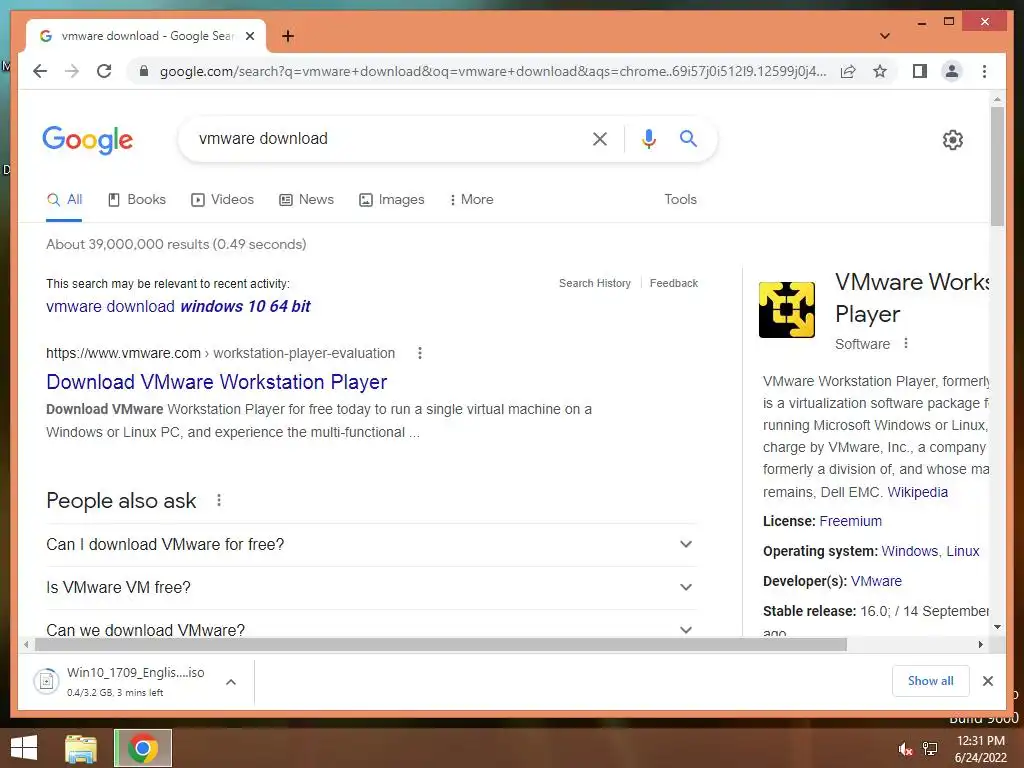Open File Explorer from the taskbar
Viewport: 1024px width, 768px height.
[81, 748]
